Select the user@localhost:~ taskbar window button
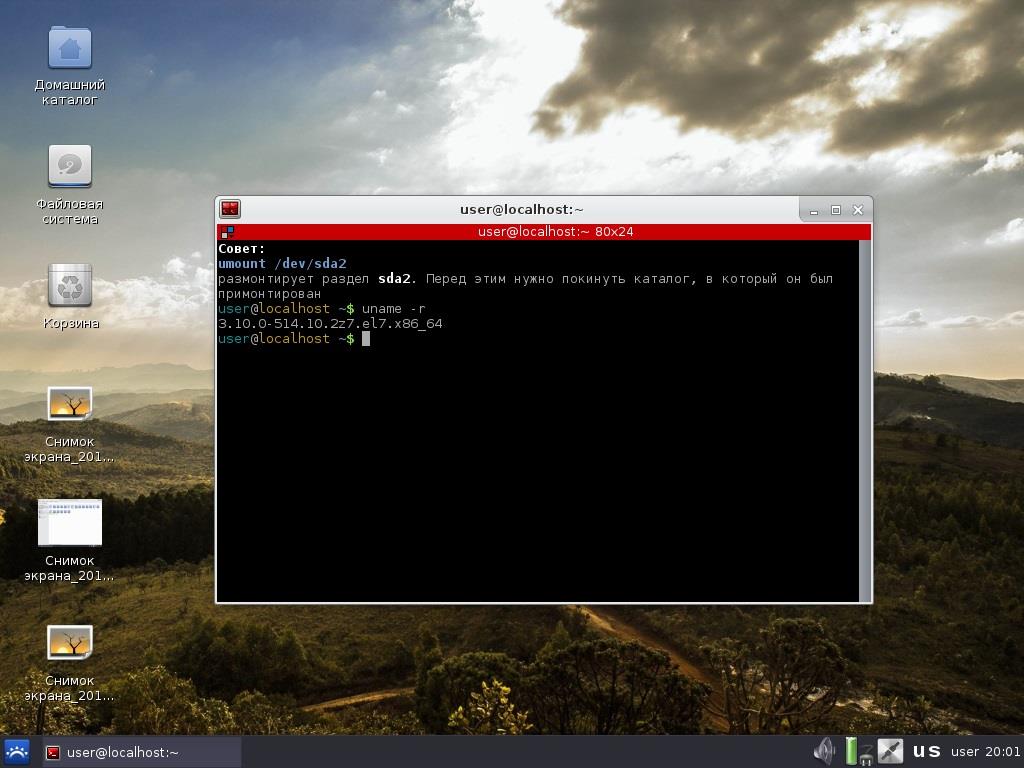This screenshot has height=768, width=1024. click(140, 752)
